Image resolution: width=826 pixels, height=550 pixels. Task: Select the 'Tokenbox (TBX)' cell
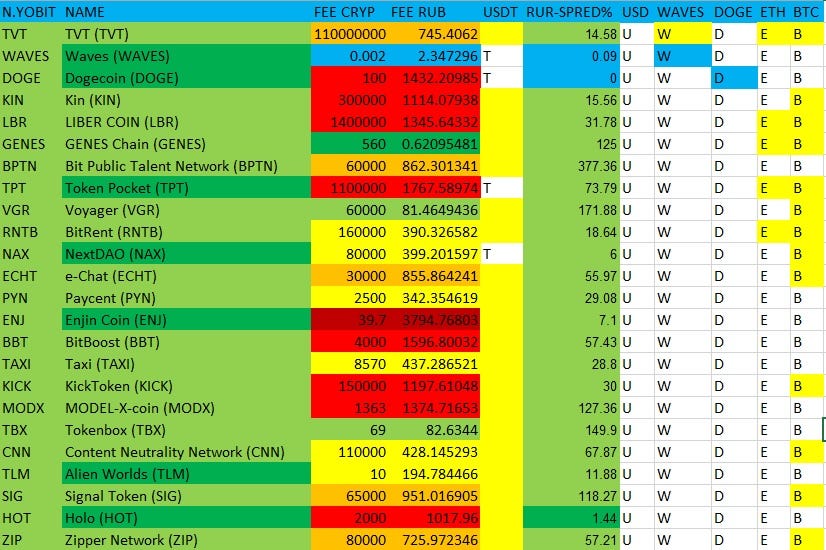click(186, 430)
